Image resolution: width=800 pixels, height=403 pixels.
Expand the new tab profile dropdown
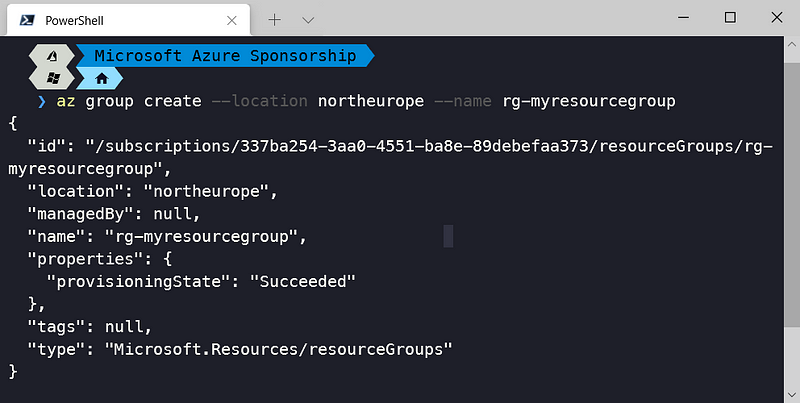tap(308, 19)
